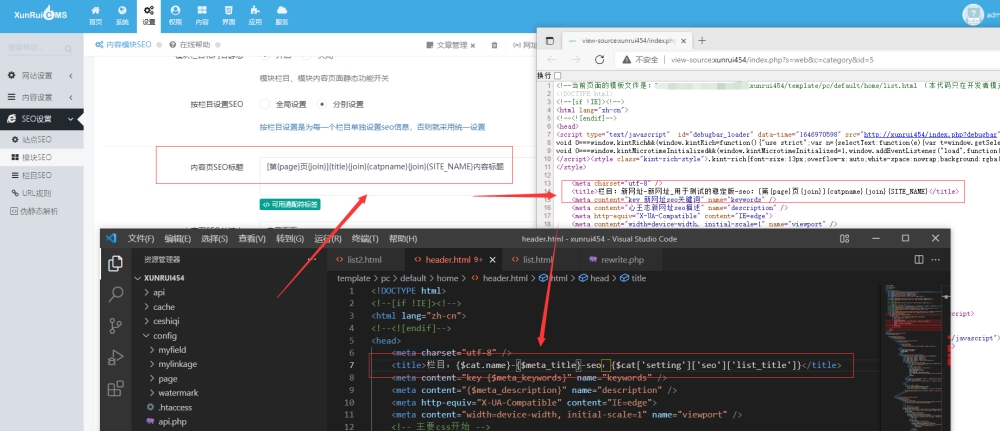Open api.php file in explorer

172,421
